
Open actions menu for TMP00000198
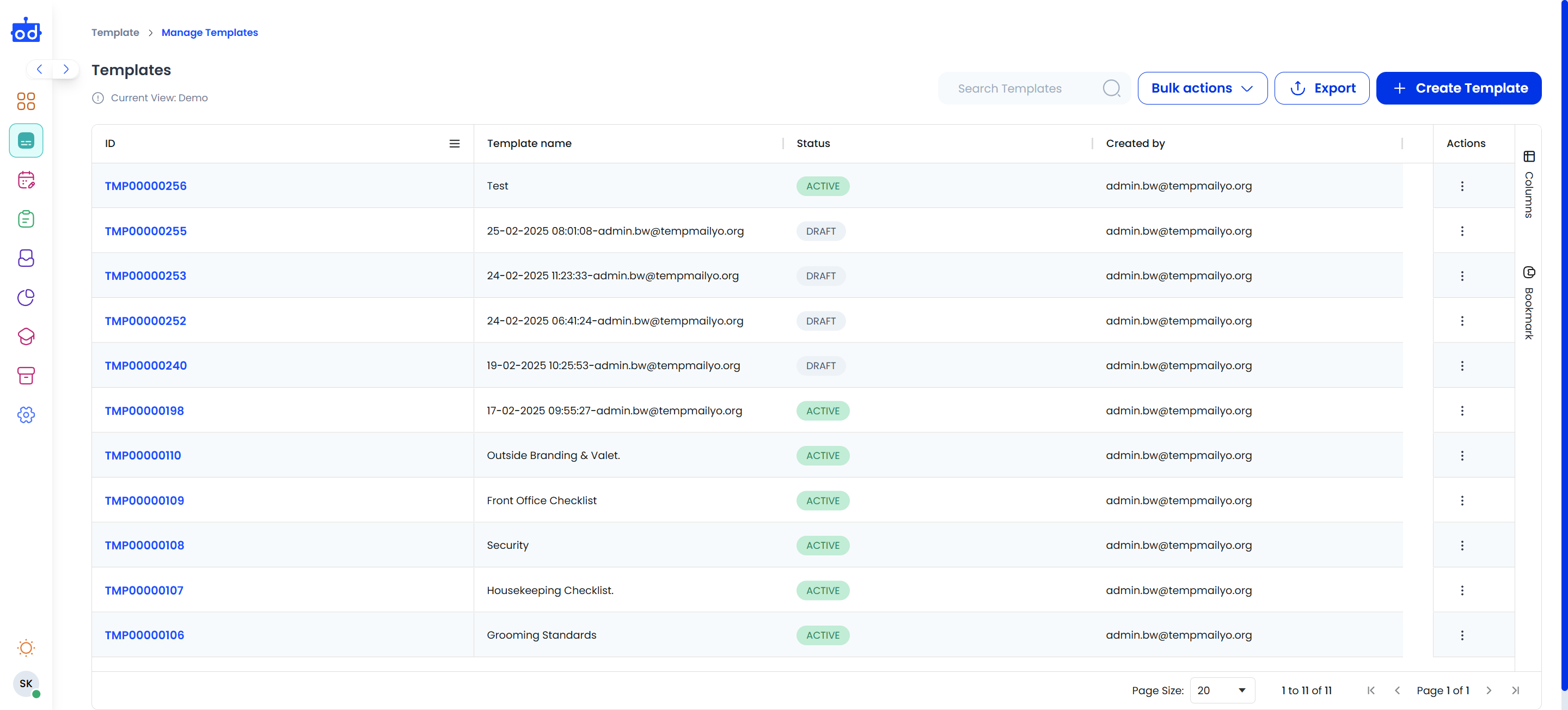(1462, 411)
